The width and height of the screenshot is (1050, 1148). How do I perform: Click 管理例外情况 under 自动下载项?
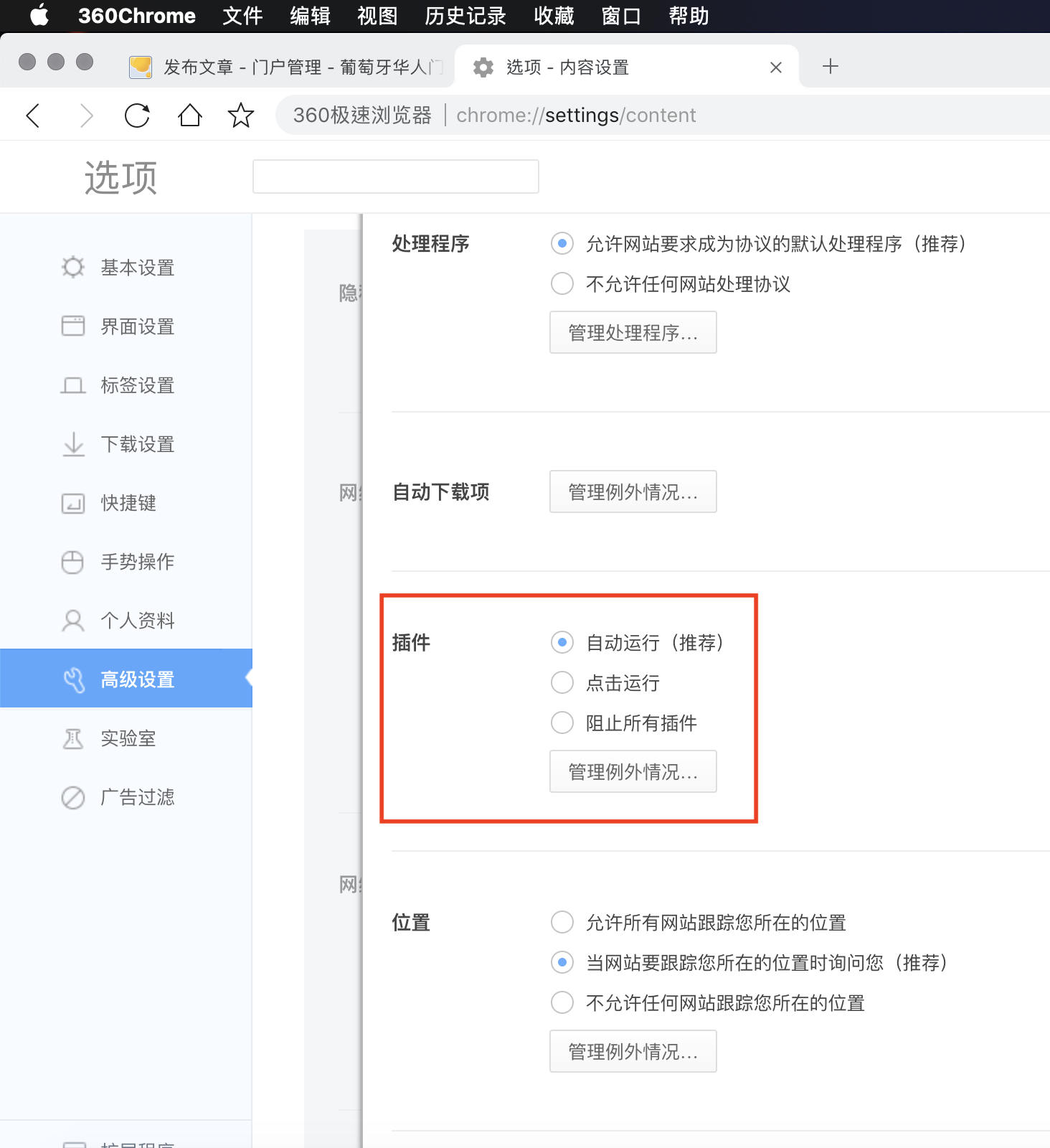tap(633, 491)
